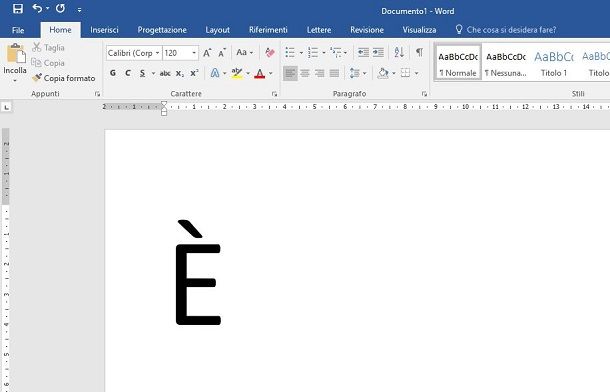The width and height of the screenshot is (610, 392).
Task: Apply the yellow text highlight color
Action: tap(237, 73)
